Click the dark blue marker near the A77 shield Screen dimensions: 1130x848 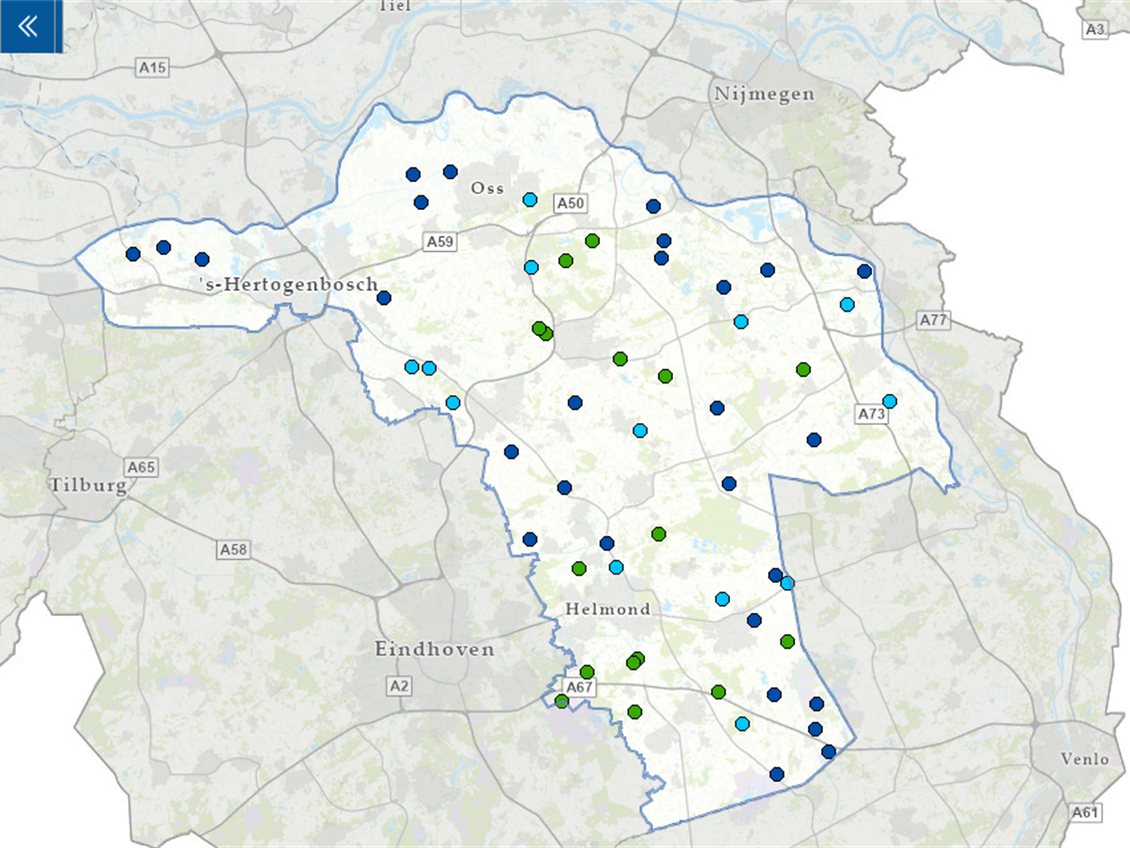pos(862,270)
